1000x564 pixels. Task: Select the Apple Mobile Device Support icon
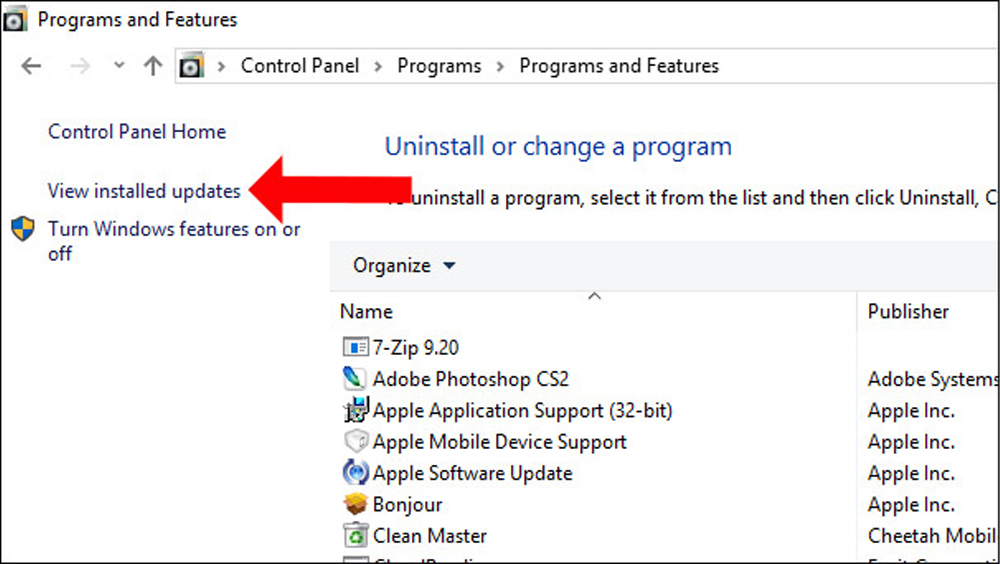point(355,441)
